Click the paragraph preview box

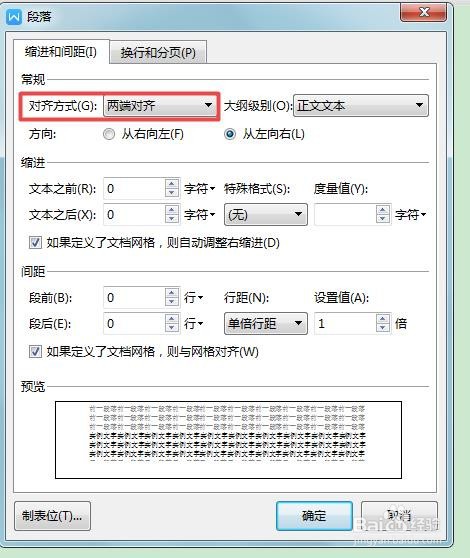pyautogui.click(x=228, y=440)
